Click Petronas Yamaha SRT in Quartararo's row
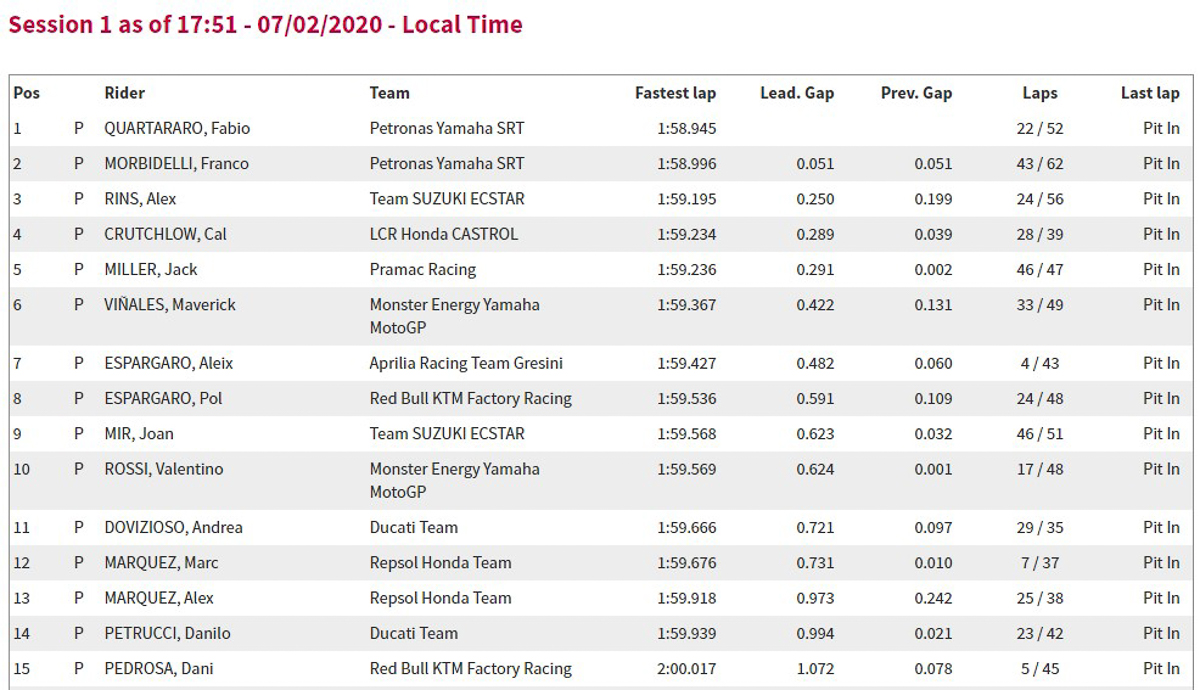Viewport: 1200px width, 690px height. (447, 128)
